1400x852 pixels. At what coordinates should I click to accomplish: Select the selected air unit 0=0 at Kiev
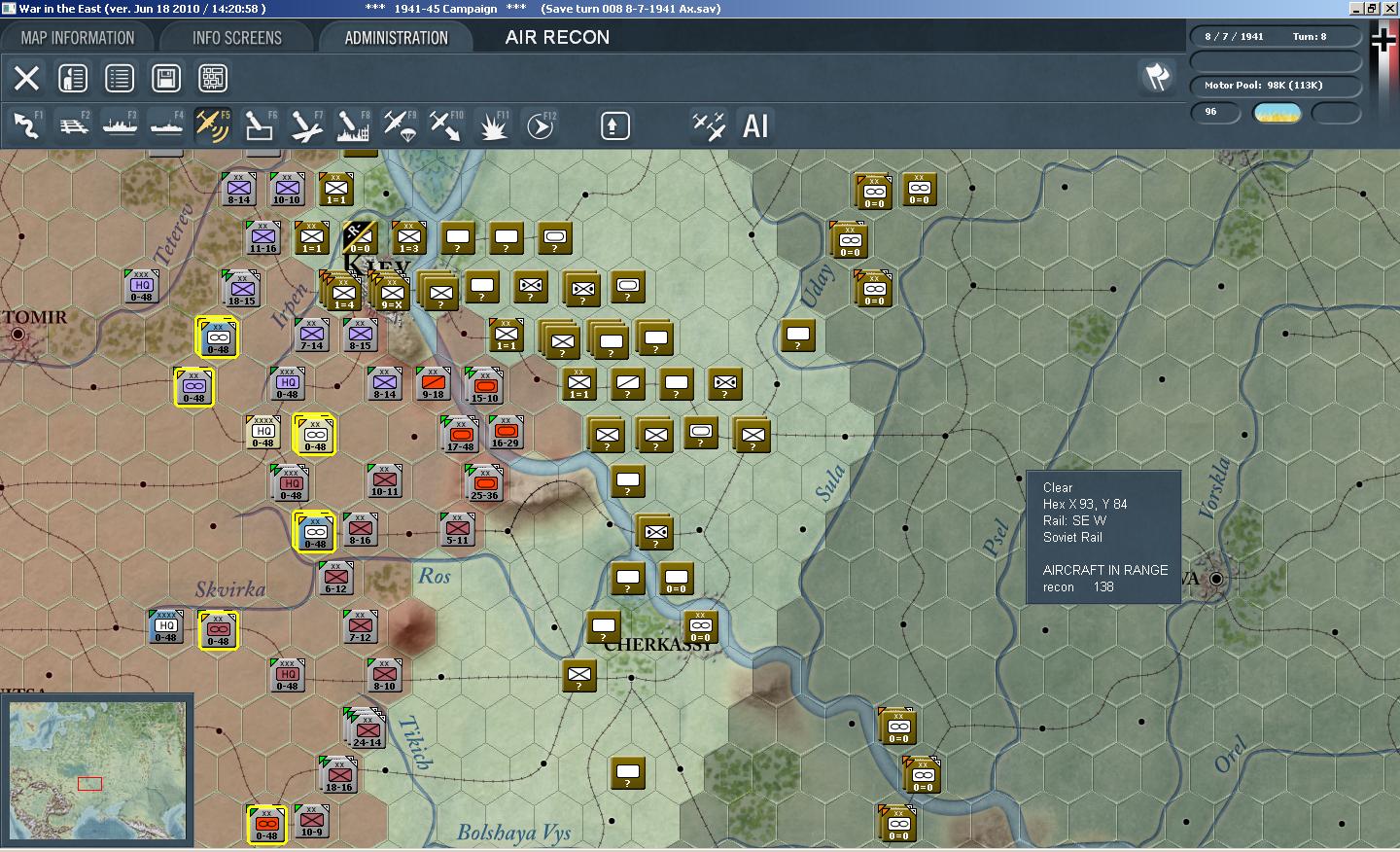[360, 237]
